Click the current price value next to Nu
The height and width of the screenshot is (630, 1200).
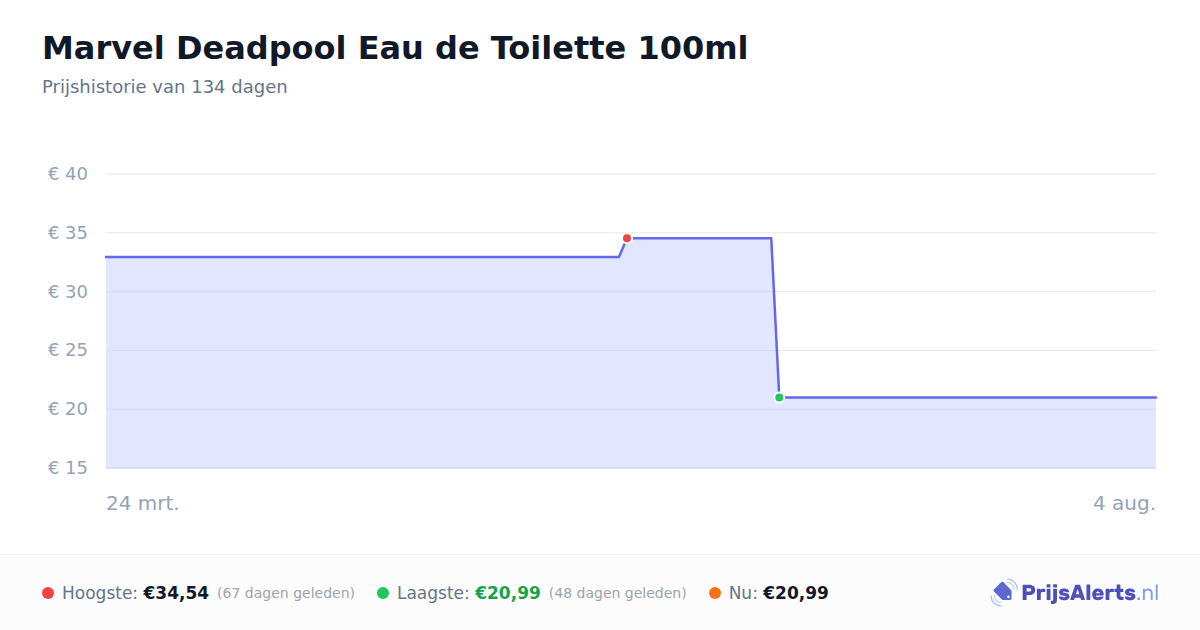[796, 593]
